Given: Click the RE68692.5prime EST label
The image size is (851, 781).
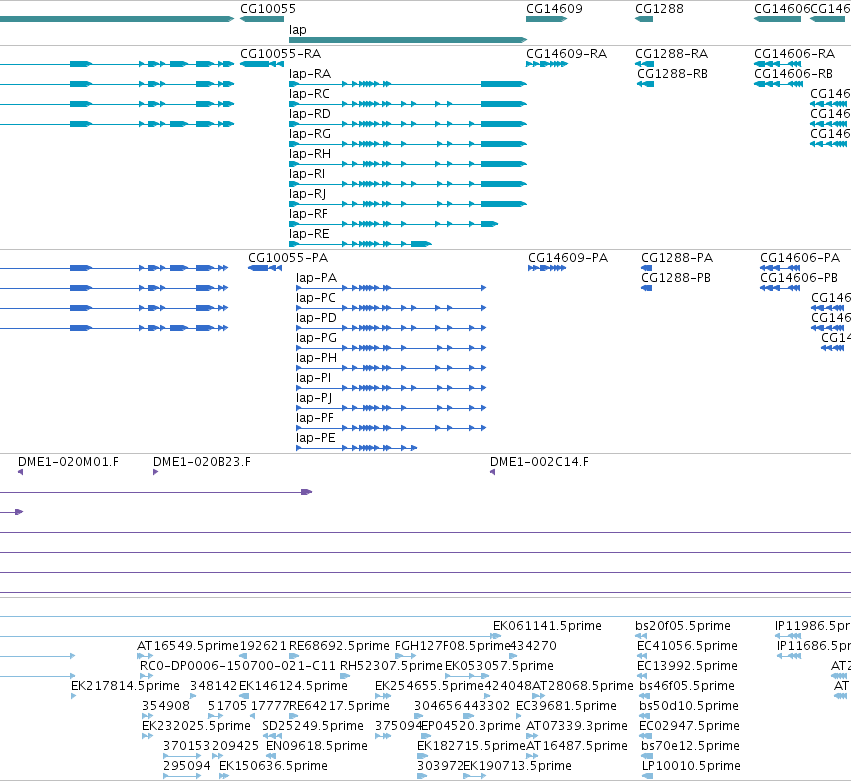Looking at the screenshot, I should click(339, 646).
